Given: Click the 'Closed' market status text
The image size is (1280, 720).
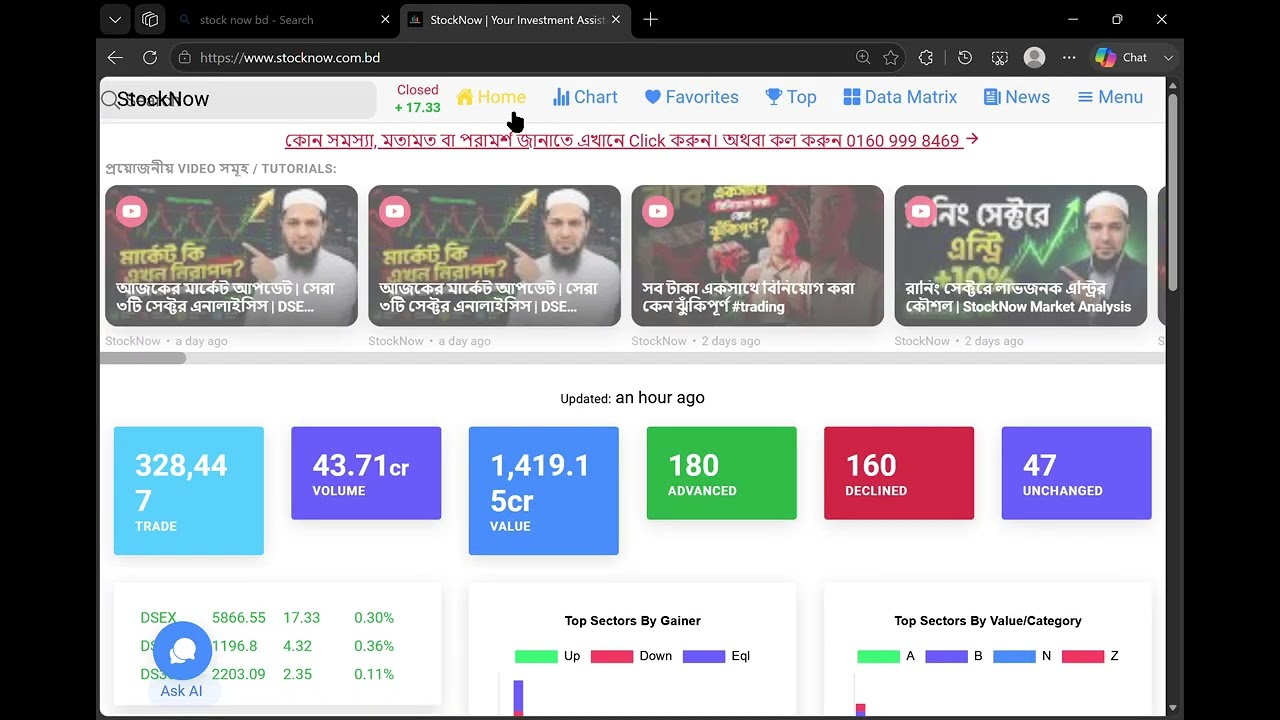Looking at the screenshot, I should [418, 90].
